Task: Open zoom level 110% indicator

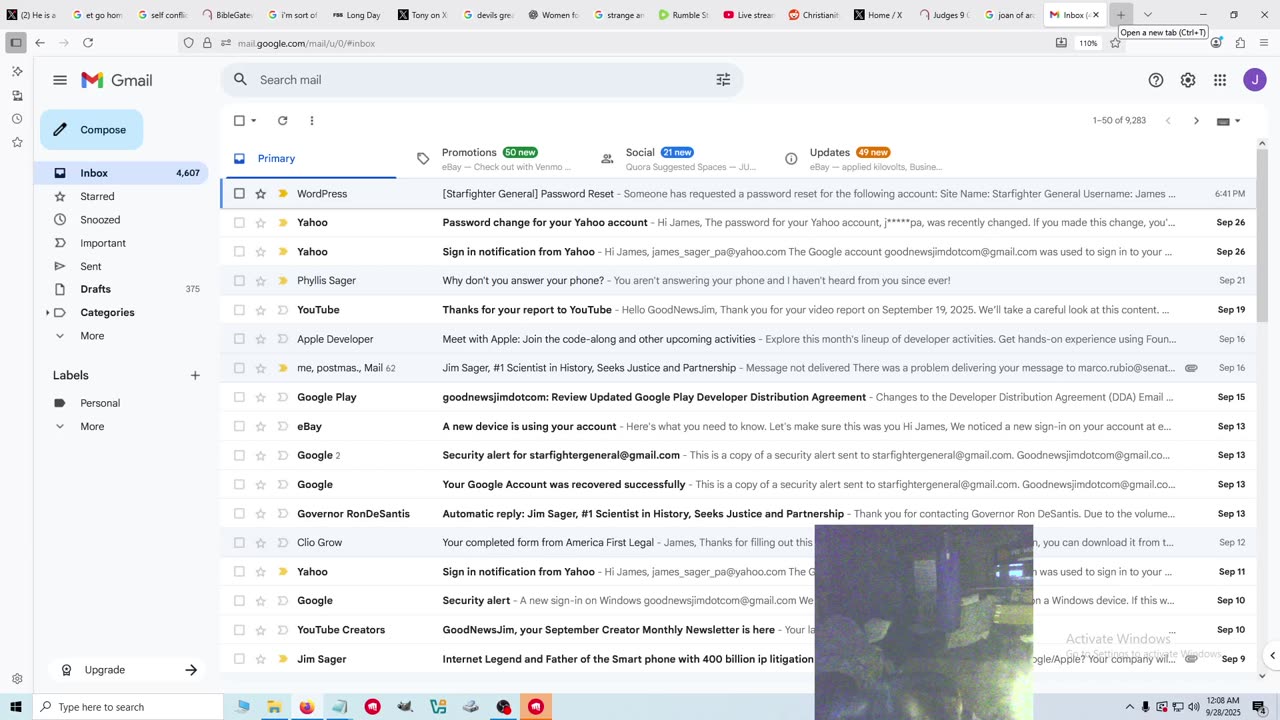Action: [1088, 43]
